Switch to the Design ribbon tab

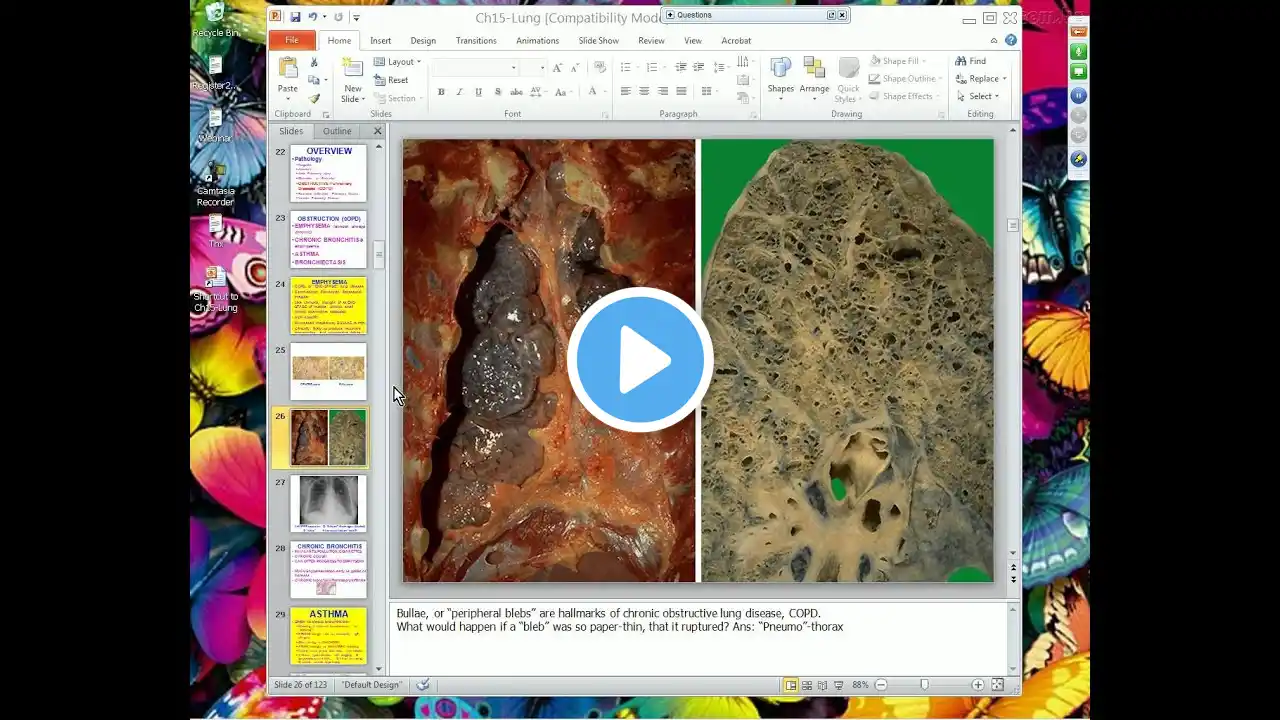[423, 41]
